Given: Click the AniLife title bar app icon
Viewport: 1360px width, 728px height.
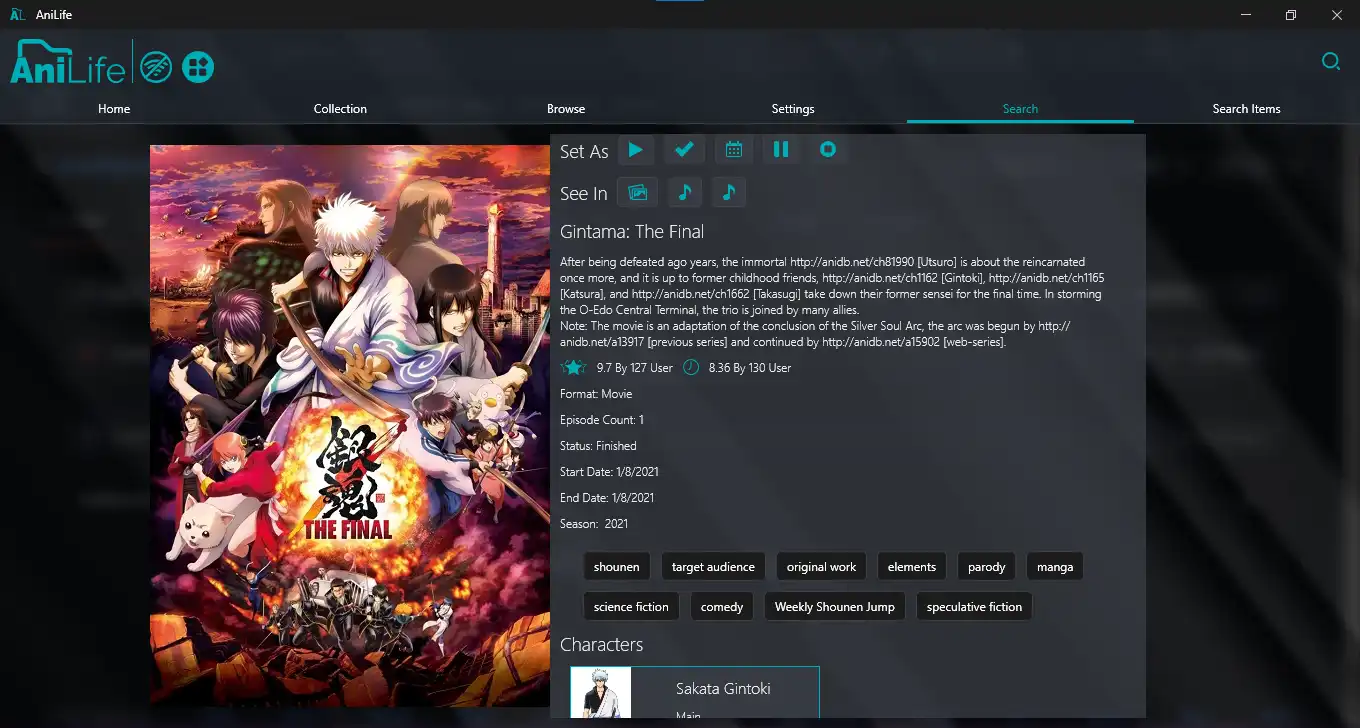Looking at the screenshot, I should [x=17, y=15].
